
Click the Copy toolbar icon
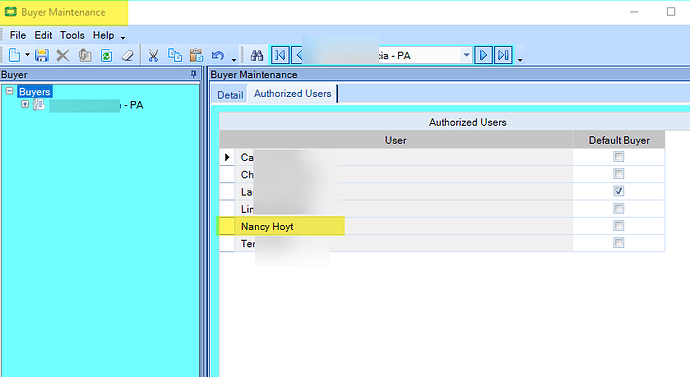tap(175, 55)
